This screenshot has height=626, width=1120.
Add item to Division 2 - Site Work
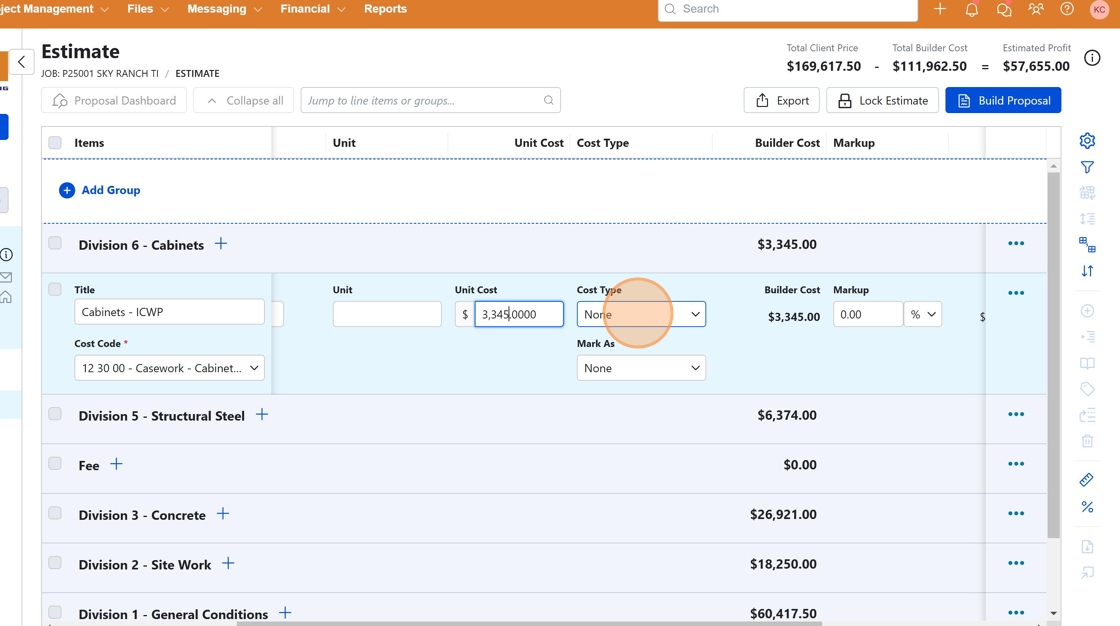(x=228, y=563)
